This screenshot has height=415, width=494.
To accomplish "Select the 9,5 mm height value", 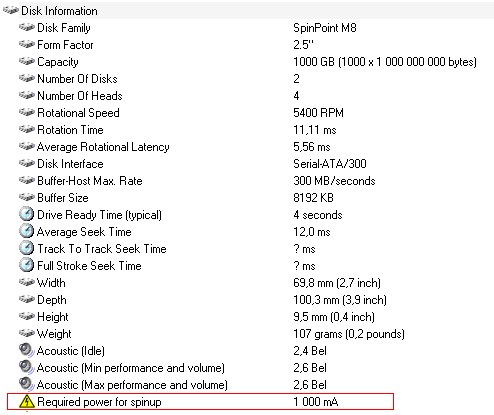I will [334, 317].
